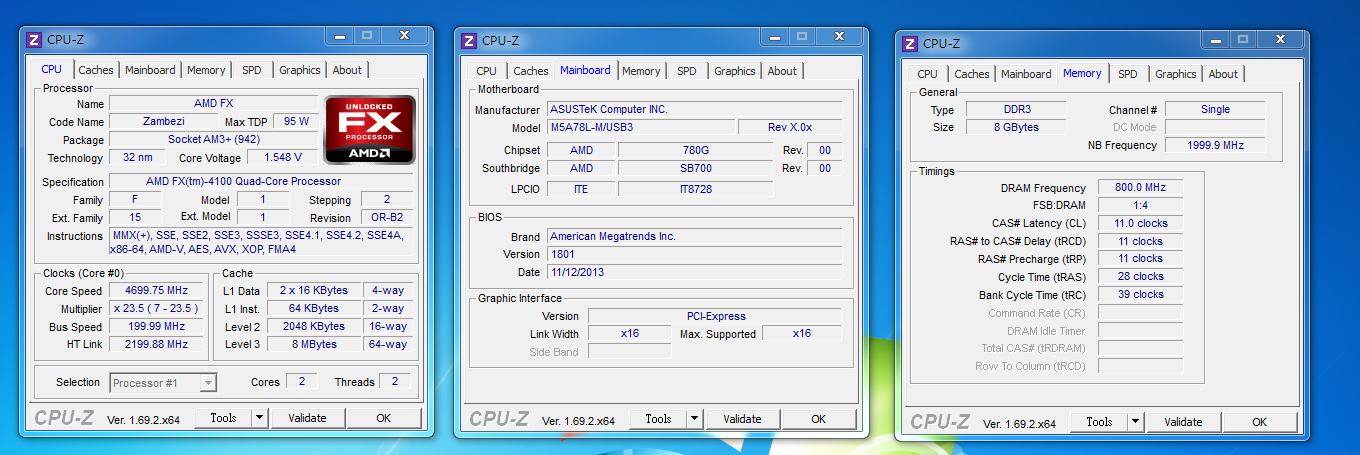Click Validate in the Memory window
Viewport: 1360px width, 455px height.
coord(1183,422)
